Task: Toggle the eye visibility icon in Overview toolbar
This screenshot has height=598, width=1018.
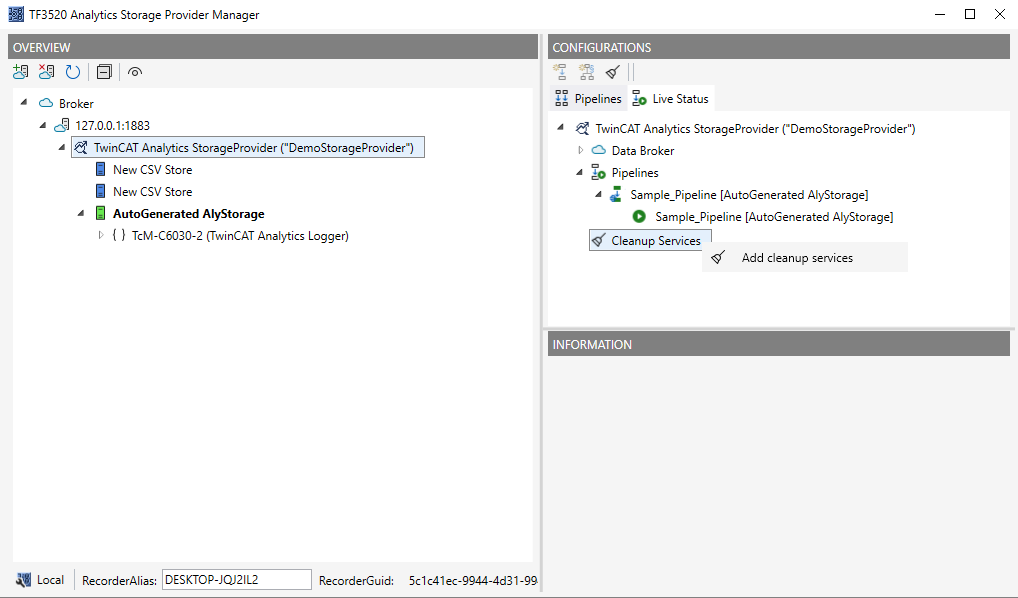Action: 134,72
